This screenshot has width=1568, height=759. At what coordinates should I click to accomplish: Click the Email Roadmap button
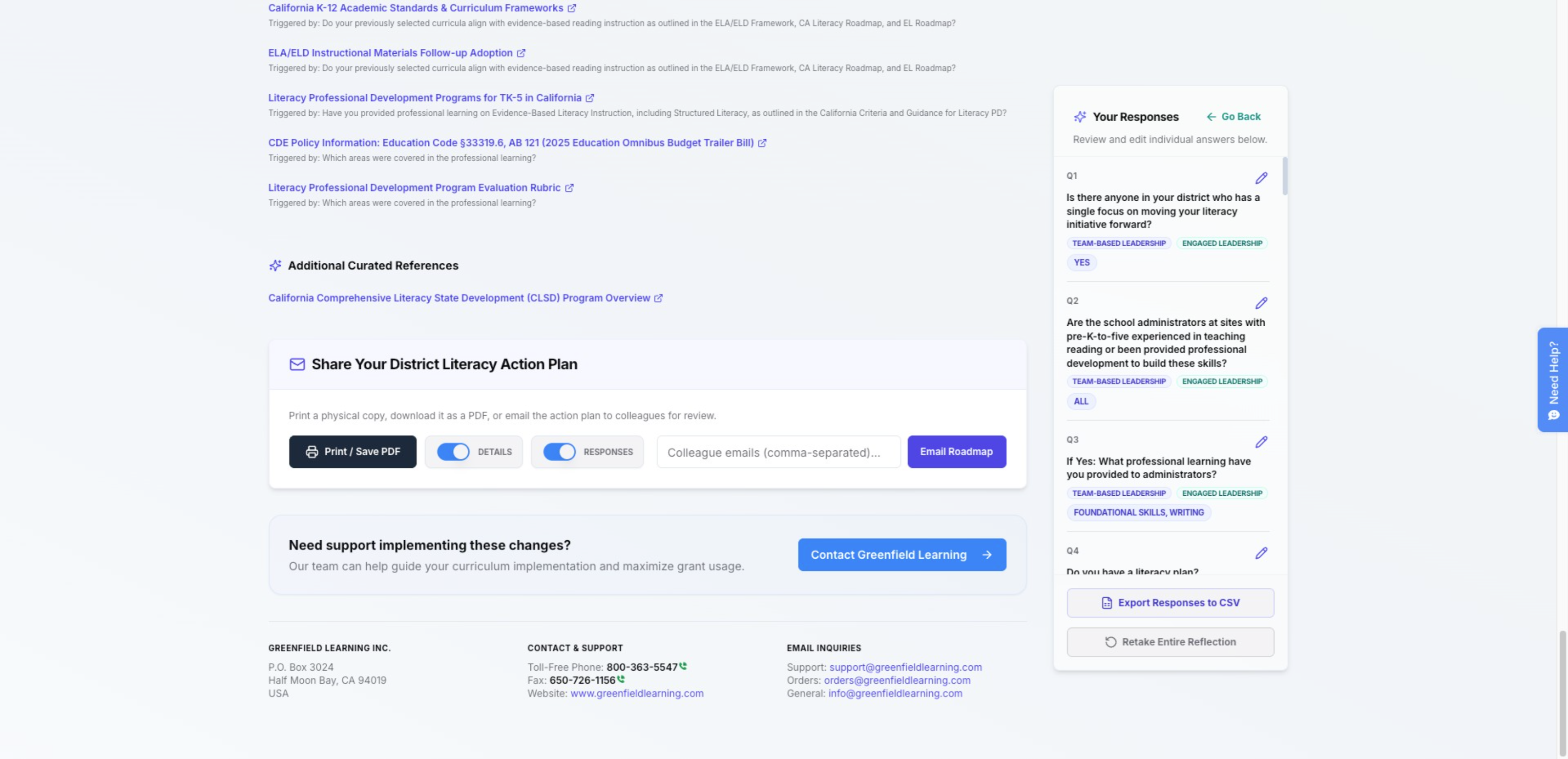pyautogui.click(x=957, y=452)
